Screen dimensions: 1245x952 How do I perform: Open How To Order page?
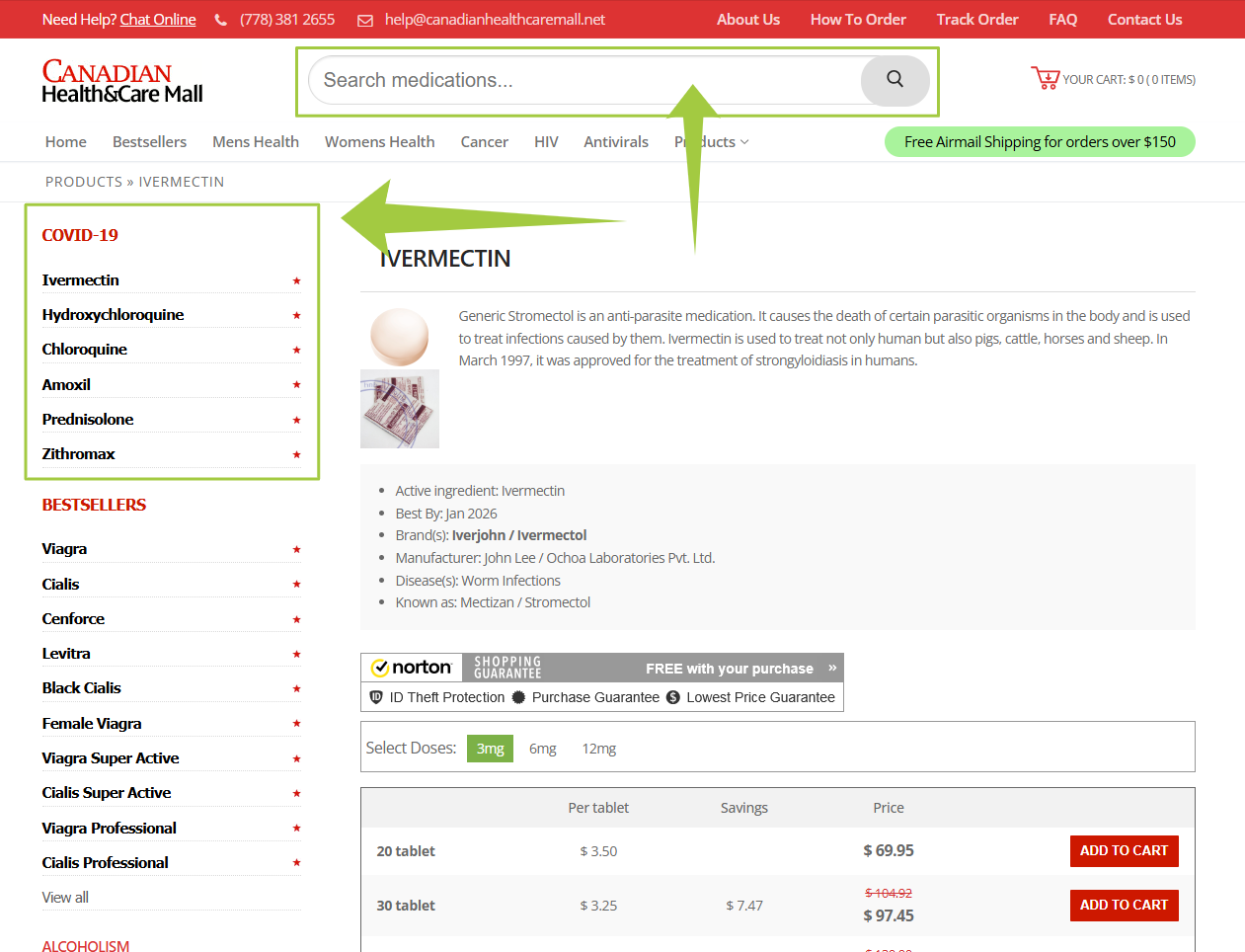tap(858, 20)
